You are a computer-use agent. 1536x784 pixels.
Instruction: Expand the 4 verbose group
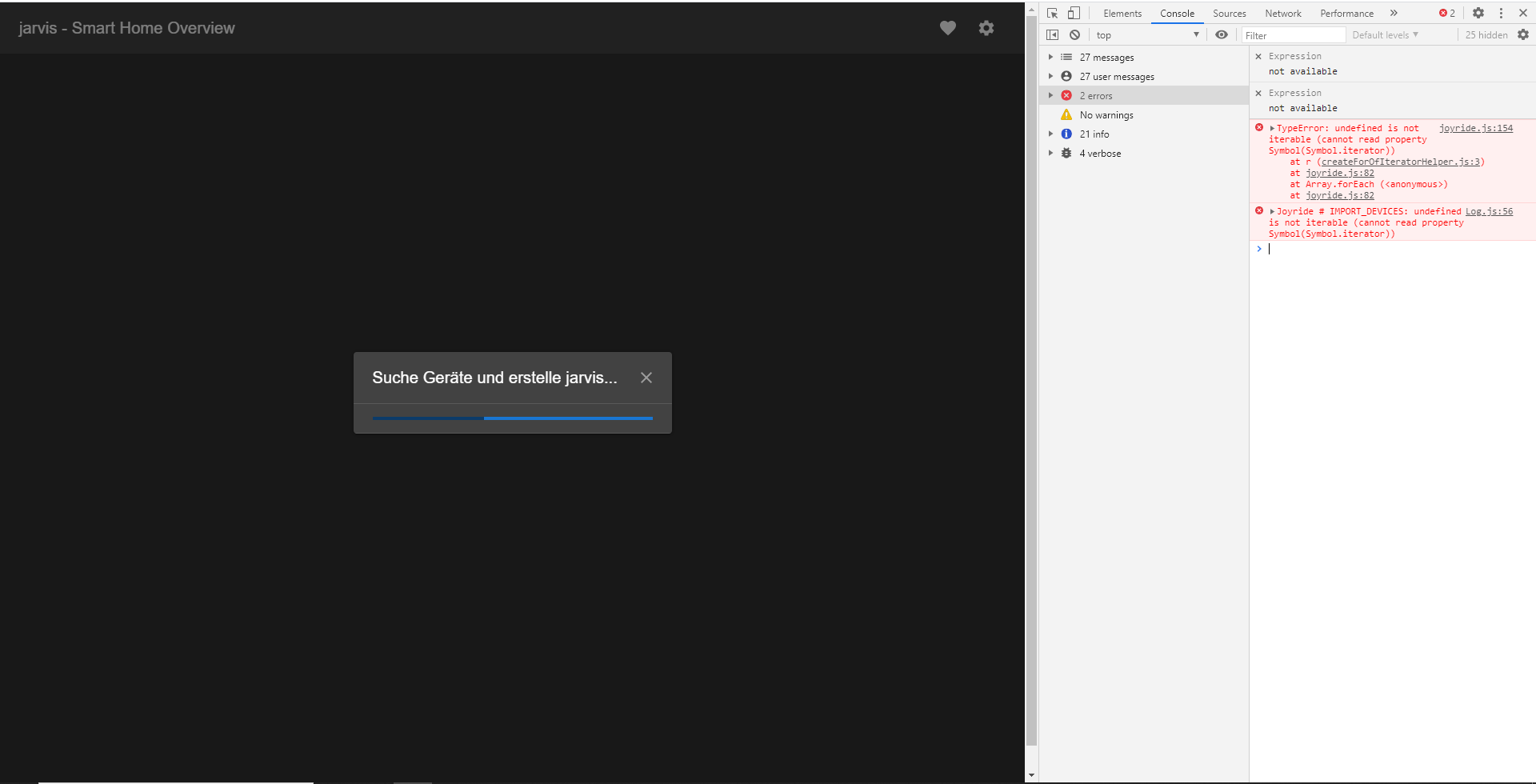pos(1050,154)
